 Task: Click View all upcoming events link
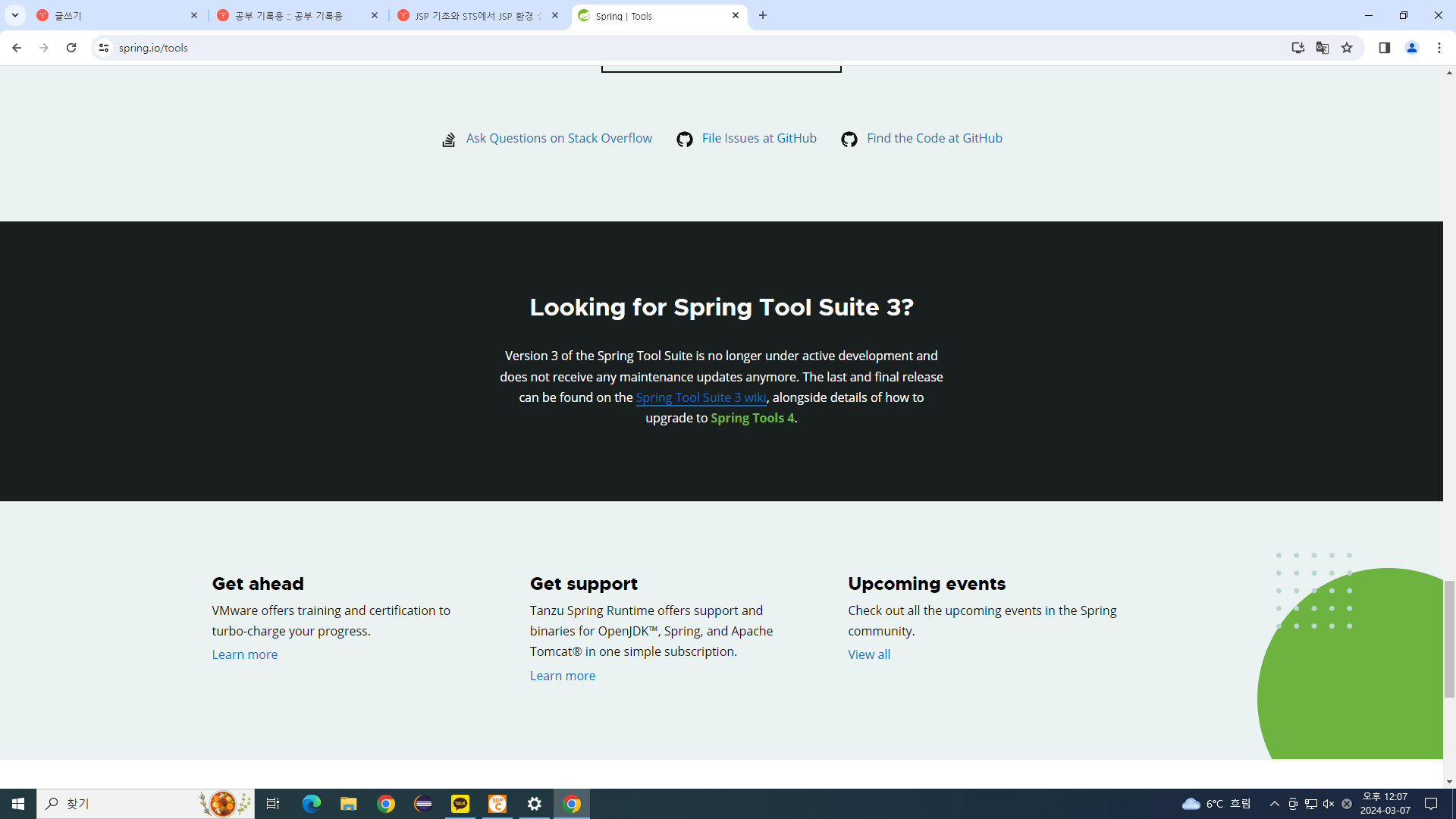tap(868, 654)
